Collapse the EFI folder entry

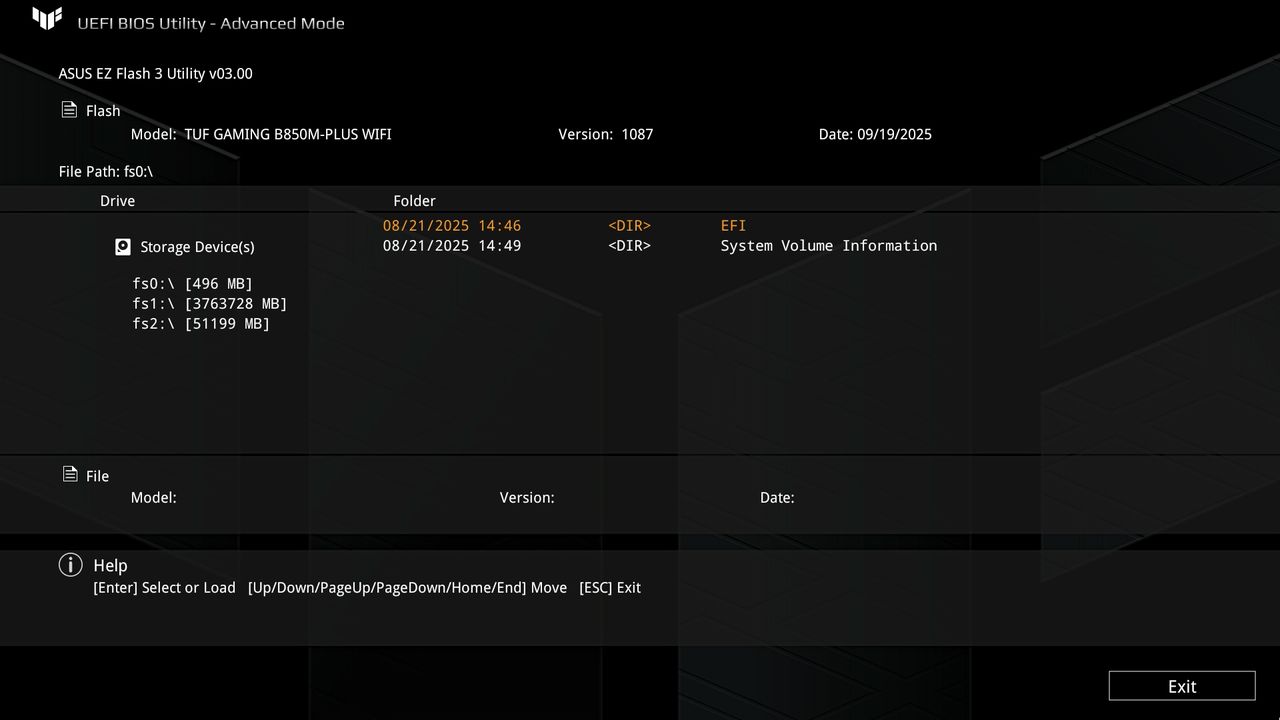coord(733,225)
